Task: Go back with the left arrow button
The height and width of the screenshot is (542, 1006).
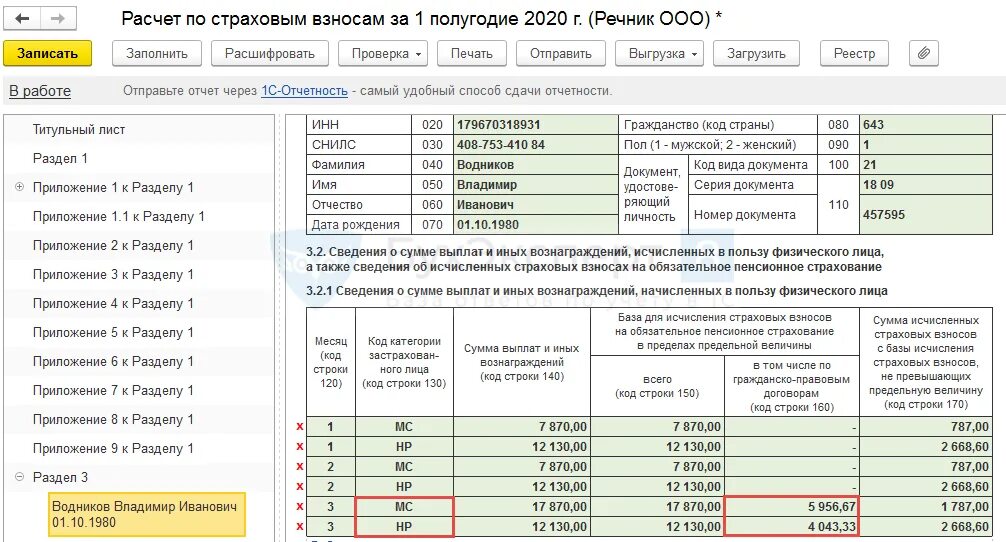Action: point(22,19)
